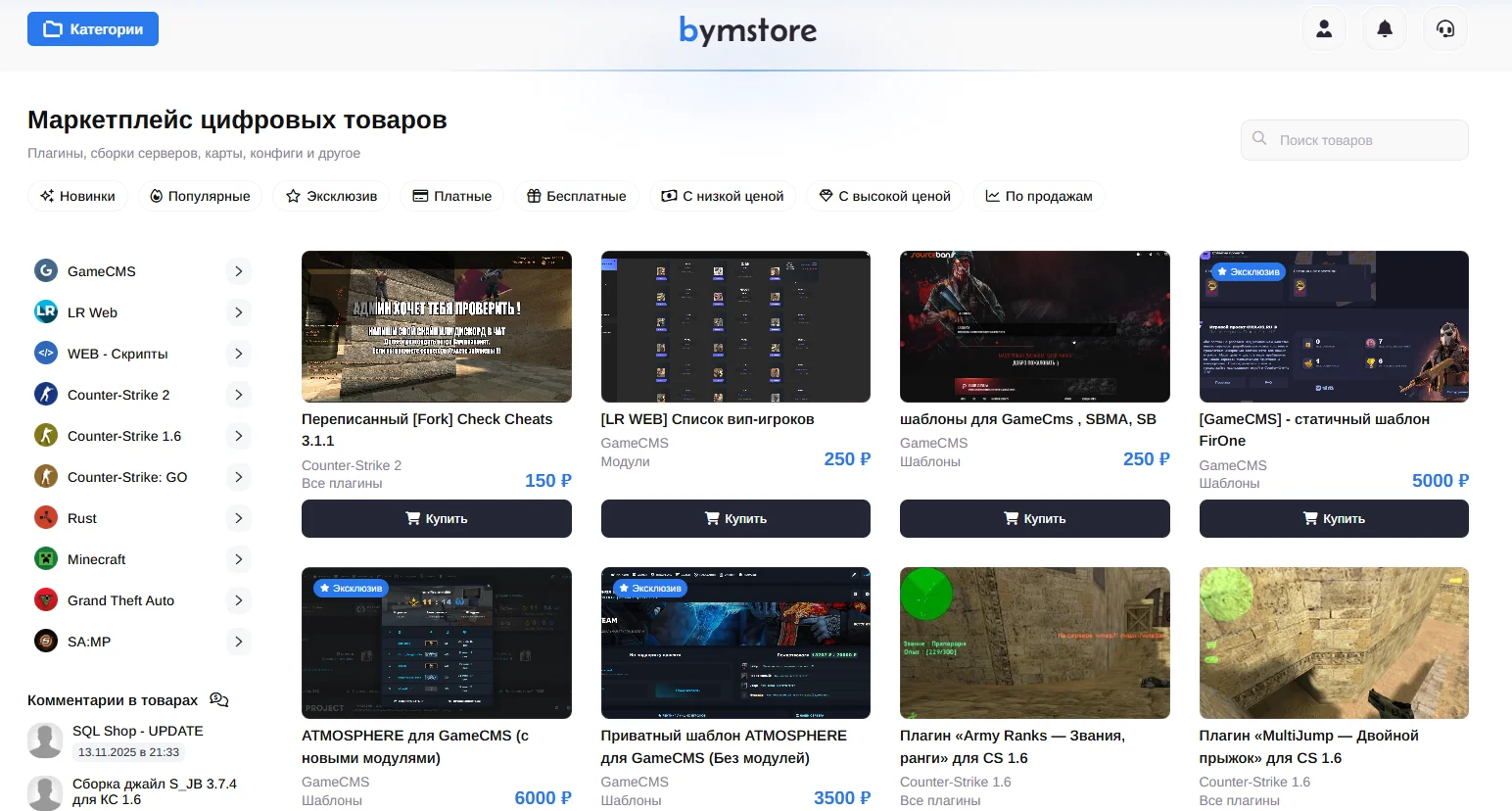Click the SA:MP category icon
1512x811 pixels.
46,641
